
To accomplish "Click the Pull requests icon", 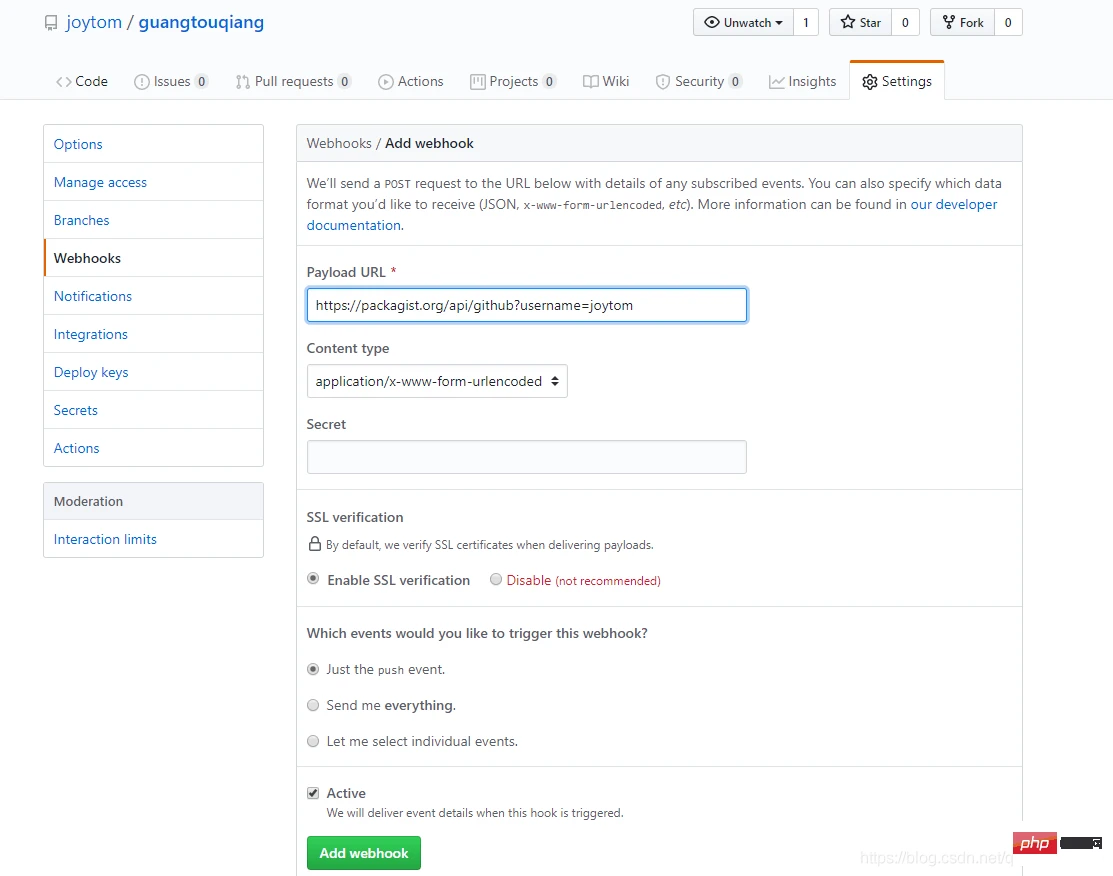I will click(242, 82).
